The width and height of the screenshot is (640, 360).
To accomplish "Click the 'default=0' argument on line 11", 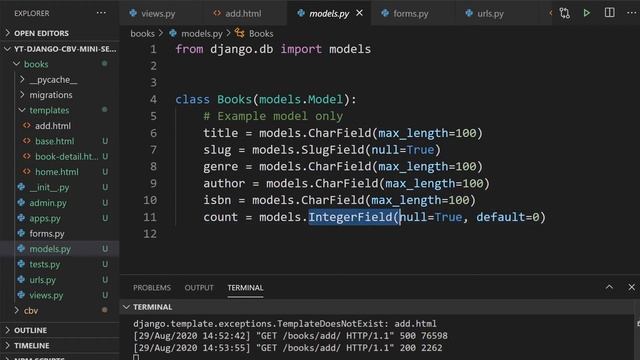I will pyautogui.click(x=507, y=217).
